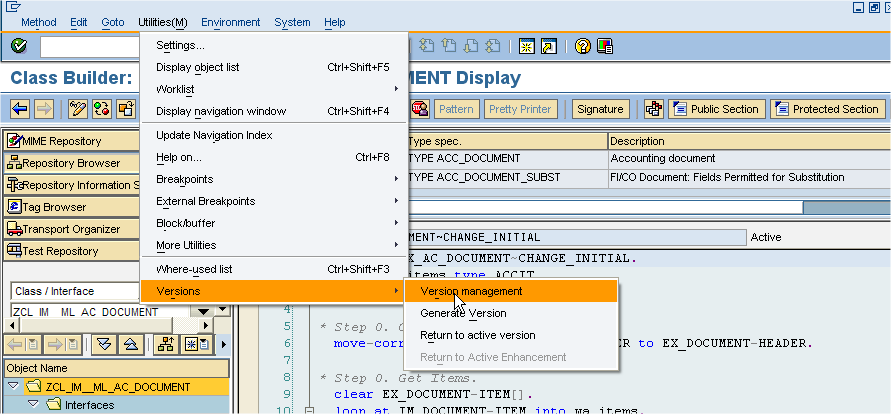Click the Last Page icon
This screenshot has height=414, width=891.
493,46
